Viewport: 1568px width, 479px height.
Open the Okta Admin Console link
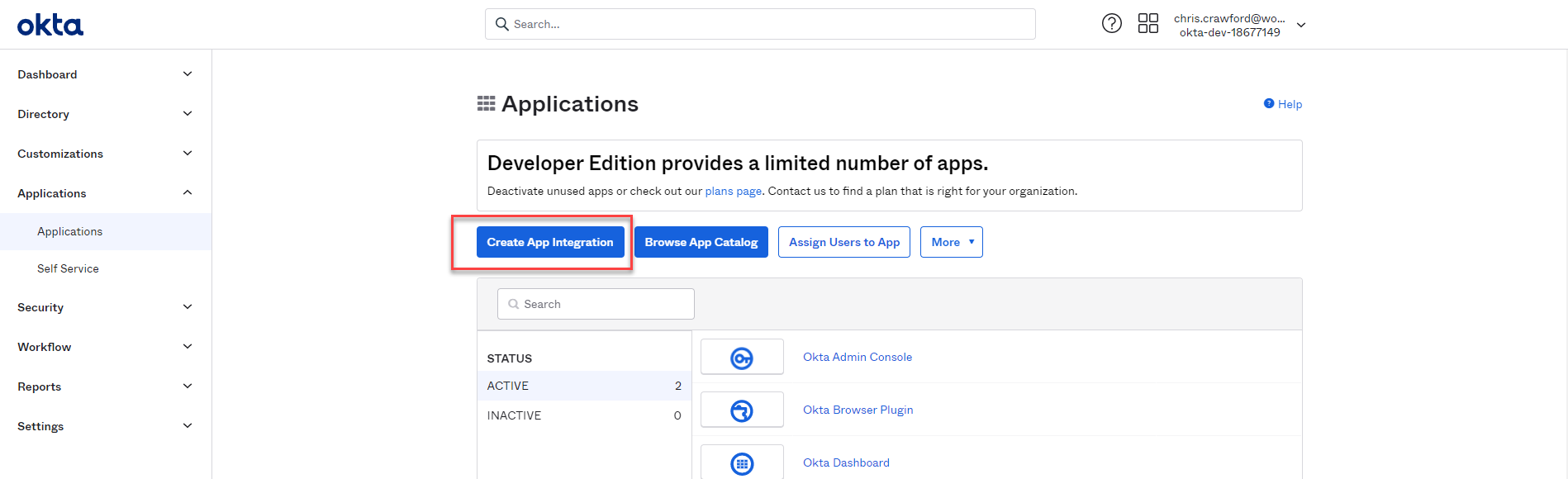coord(858,357)
